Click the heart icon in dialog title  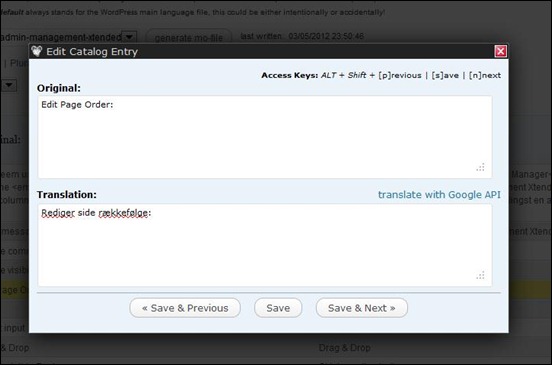[x=37, y=51]
